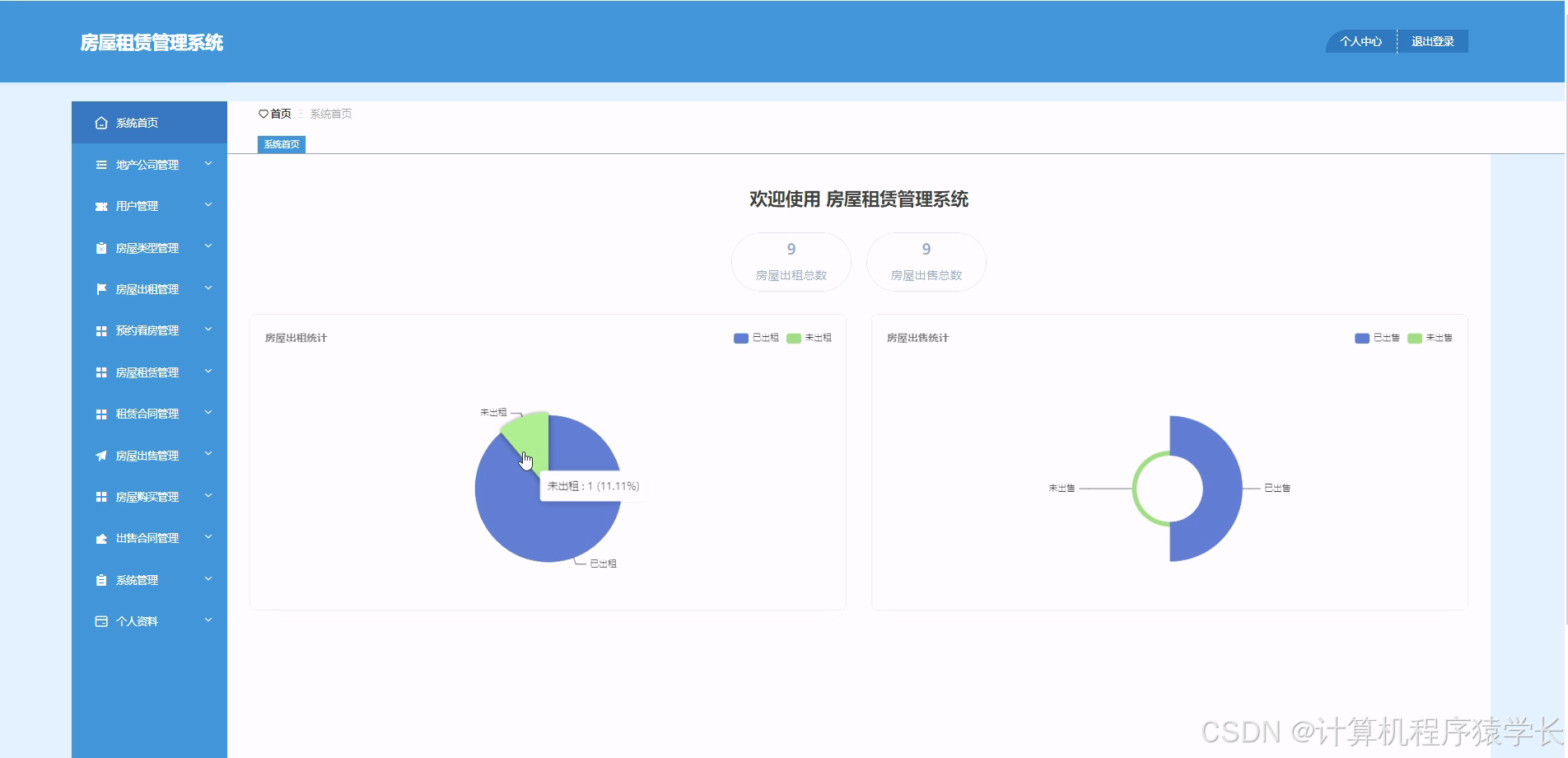Toggle the 未出租 legend series
Screen dimensions: 1568x758
[809, 338]
